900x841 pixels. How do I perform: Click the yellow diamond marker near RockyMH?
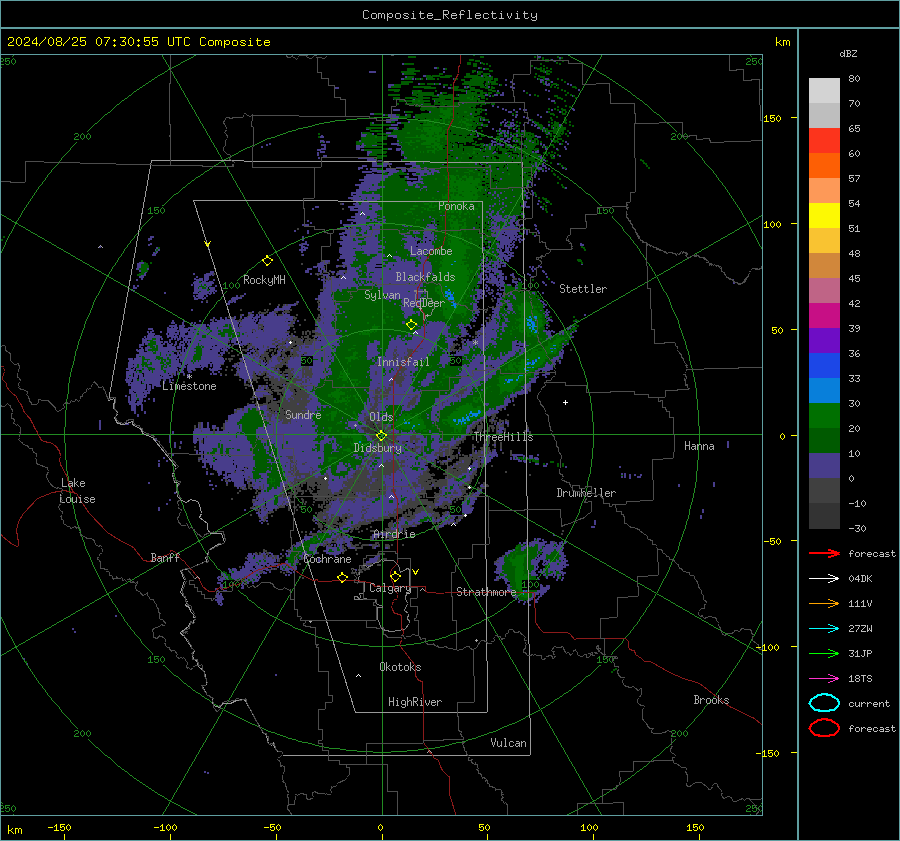click(267, 261)
